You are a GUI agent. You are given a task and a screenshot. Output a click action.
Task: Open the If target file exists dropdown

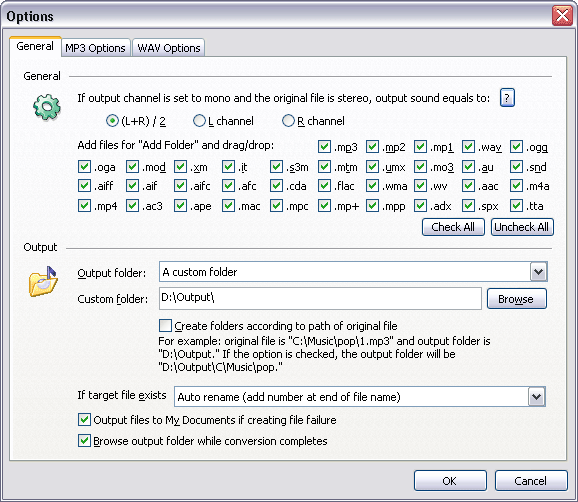click(x=536, y=397)
